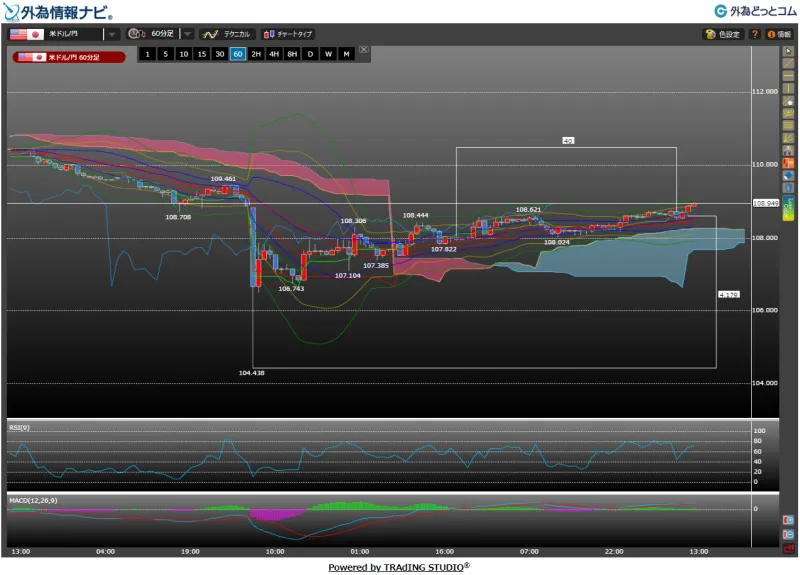Viewport: 800px width, 575px height.
Task: Zoom in the chart with plus icon
Action: tap(789, 520)
